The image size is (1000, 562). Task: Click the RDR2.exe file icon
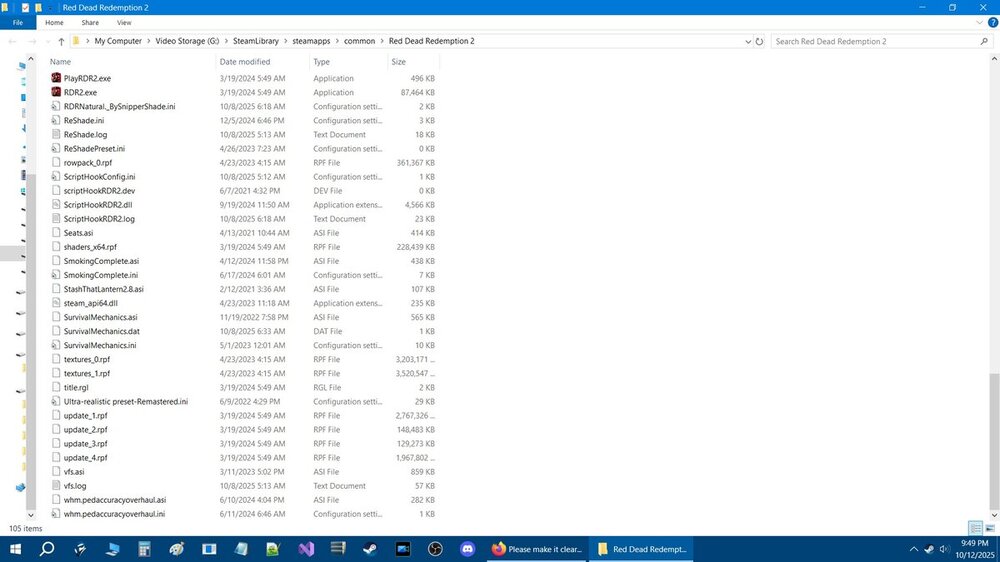[x=56, y=92]
